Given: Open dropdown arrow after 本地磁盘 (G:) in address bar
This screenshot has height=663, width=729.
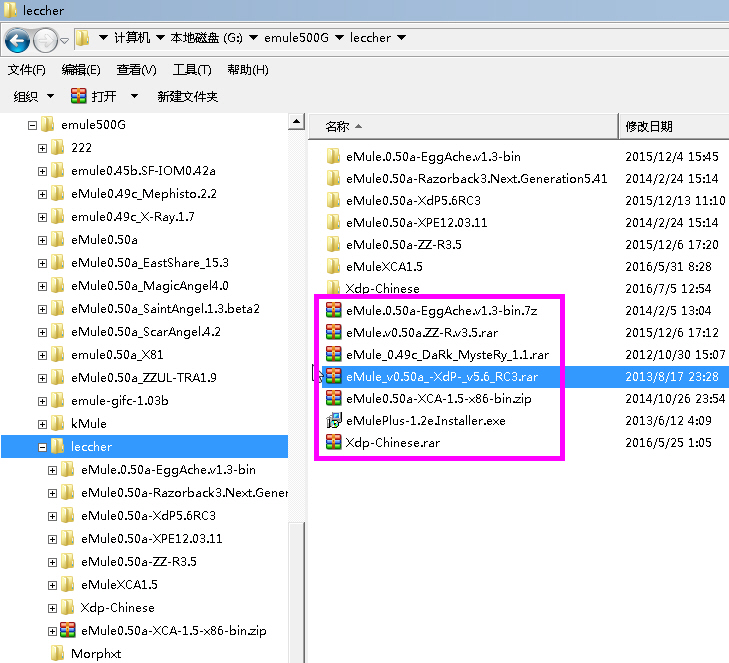Looking at the screenshot, I should 254,37.
